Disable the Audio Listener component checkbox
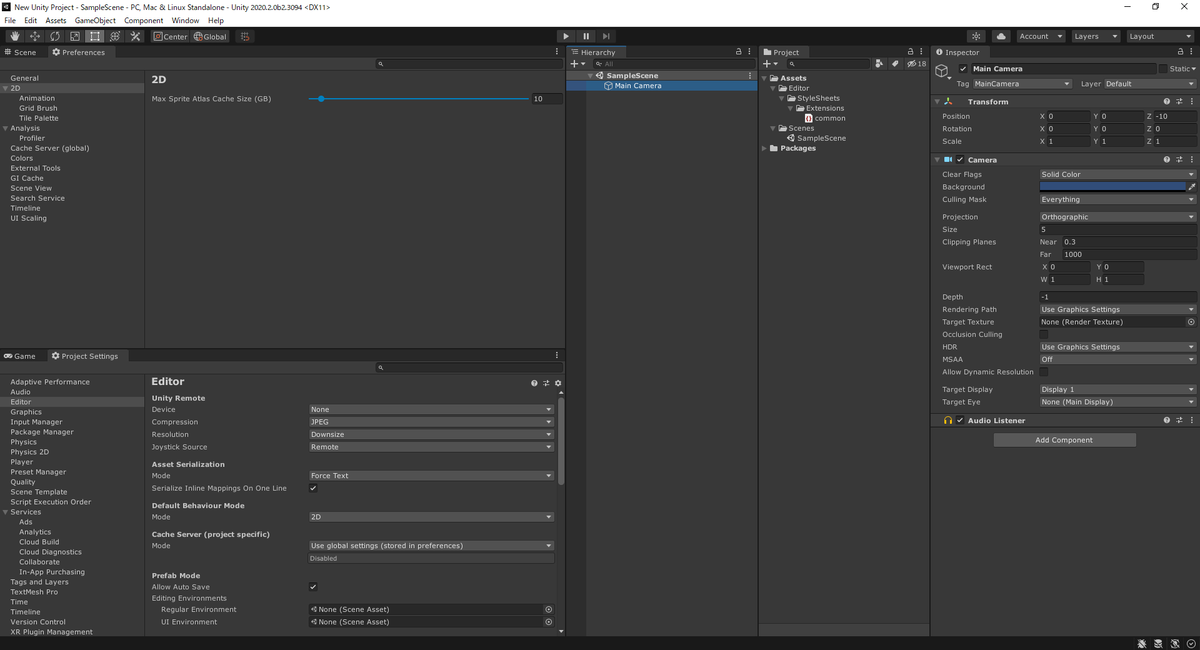The width and height of the screenshot is (1200, 650). click(960, 420)
